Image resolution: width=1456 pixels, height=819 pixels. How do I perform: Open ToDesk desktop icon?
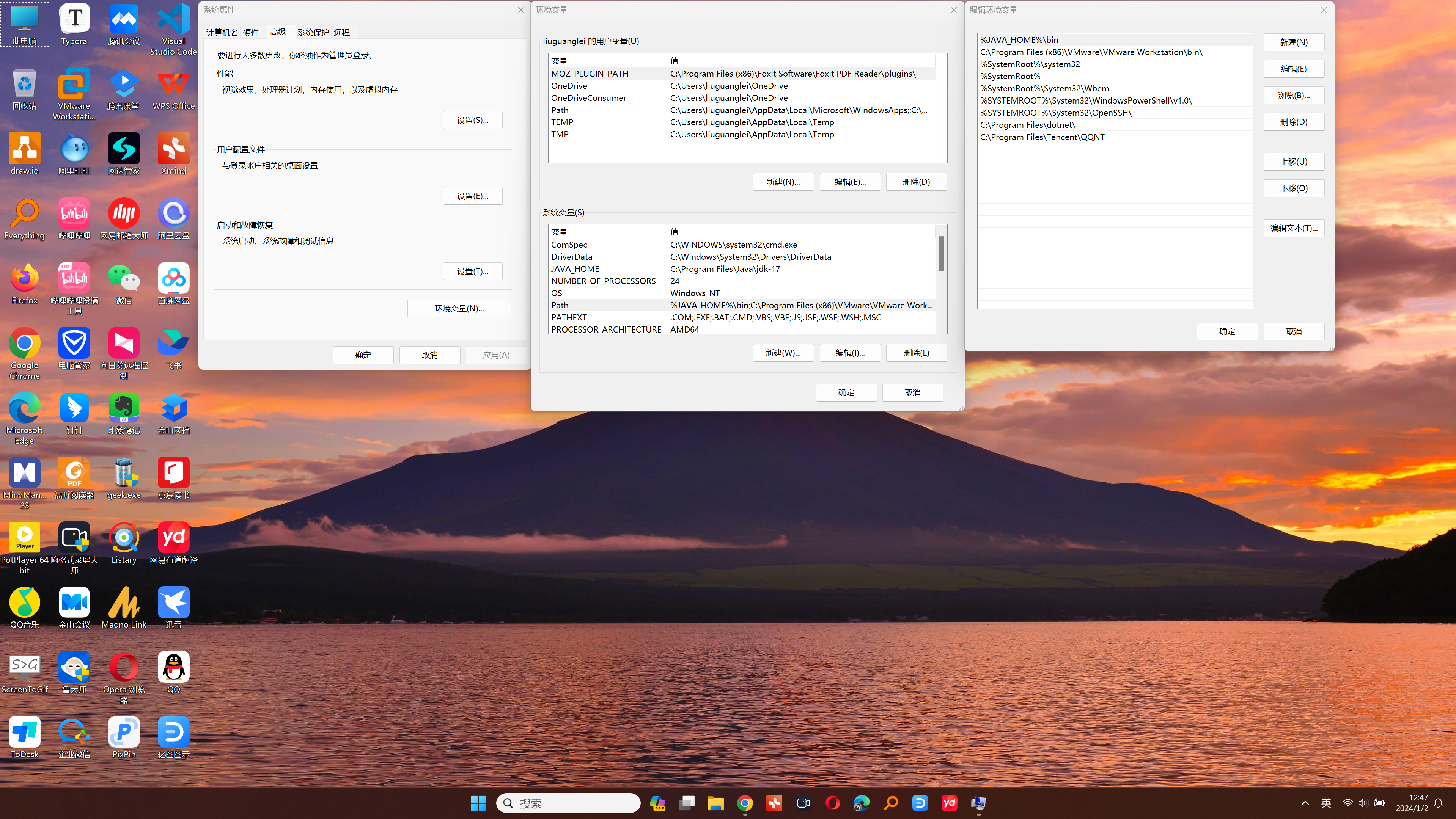[24, 737]
